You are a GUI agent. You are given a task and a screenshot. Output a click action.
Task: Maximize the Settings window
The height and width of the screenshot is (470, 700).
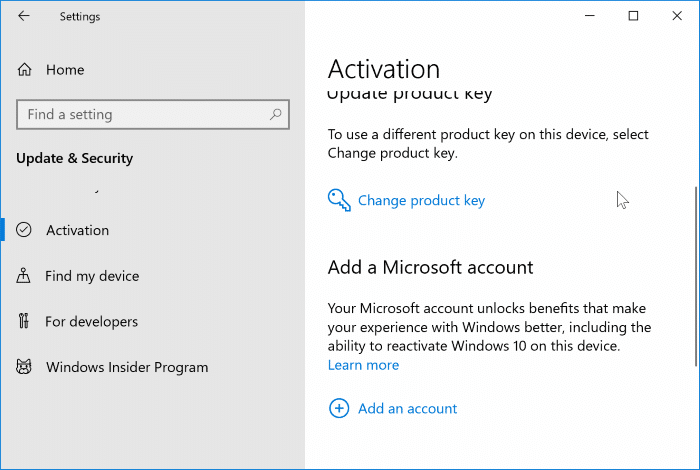tap(633, 16)
